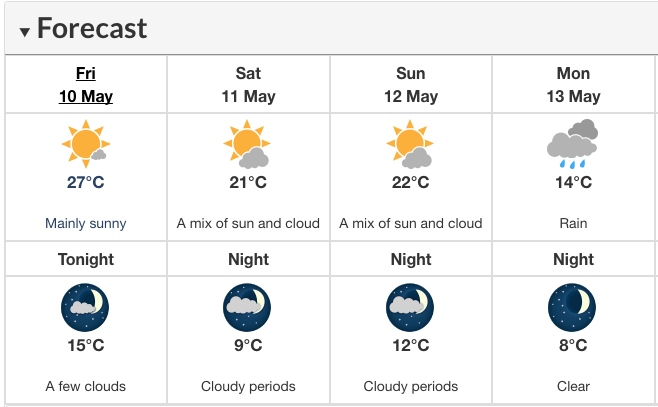
Task: Select the Mon 13 May column header
Action: [573, 85]
